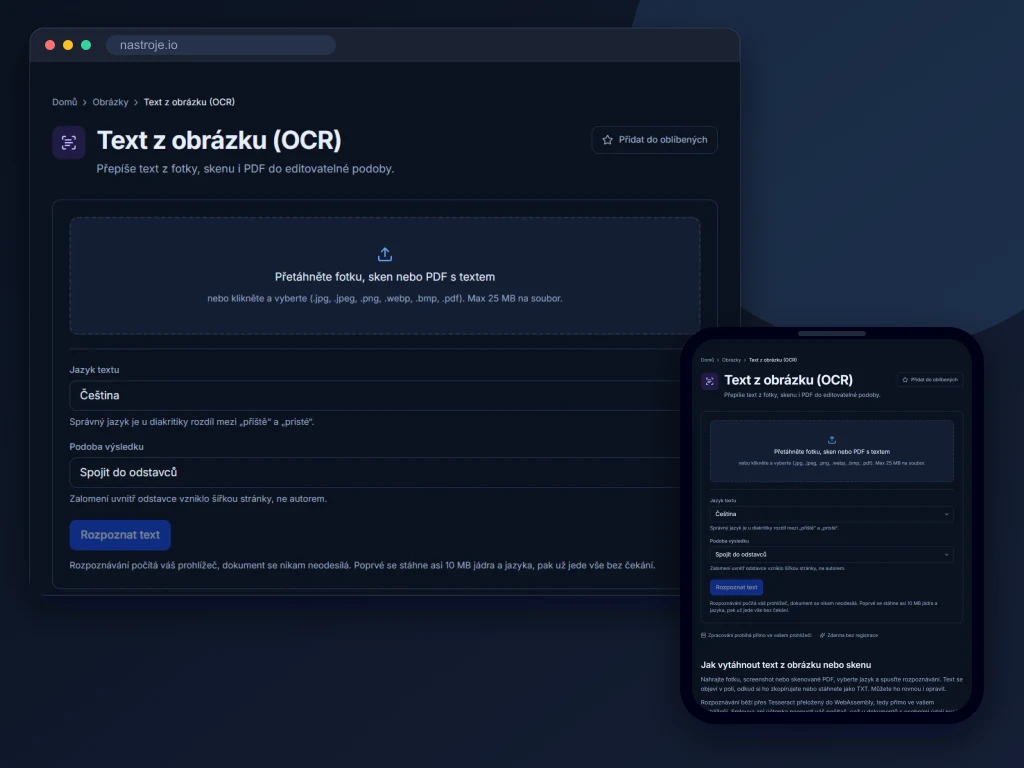The width and height of the screenshot is (1024, 768).
Task: Click the upload arrow icon in desktop drop zone
Action: pos(385,254)
